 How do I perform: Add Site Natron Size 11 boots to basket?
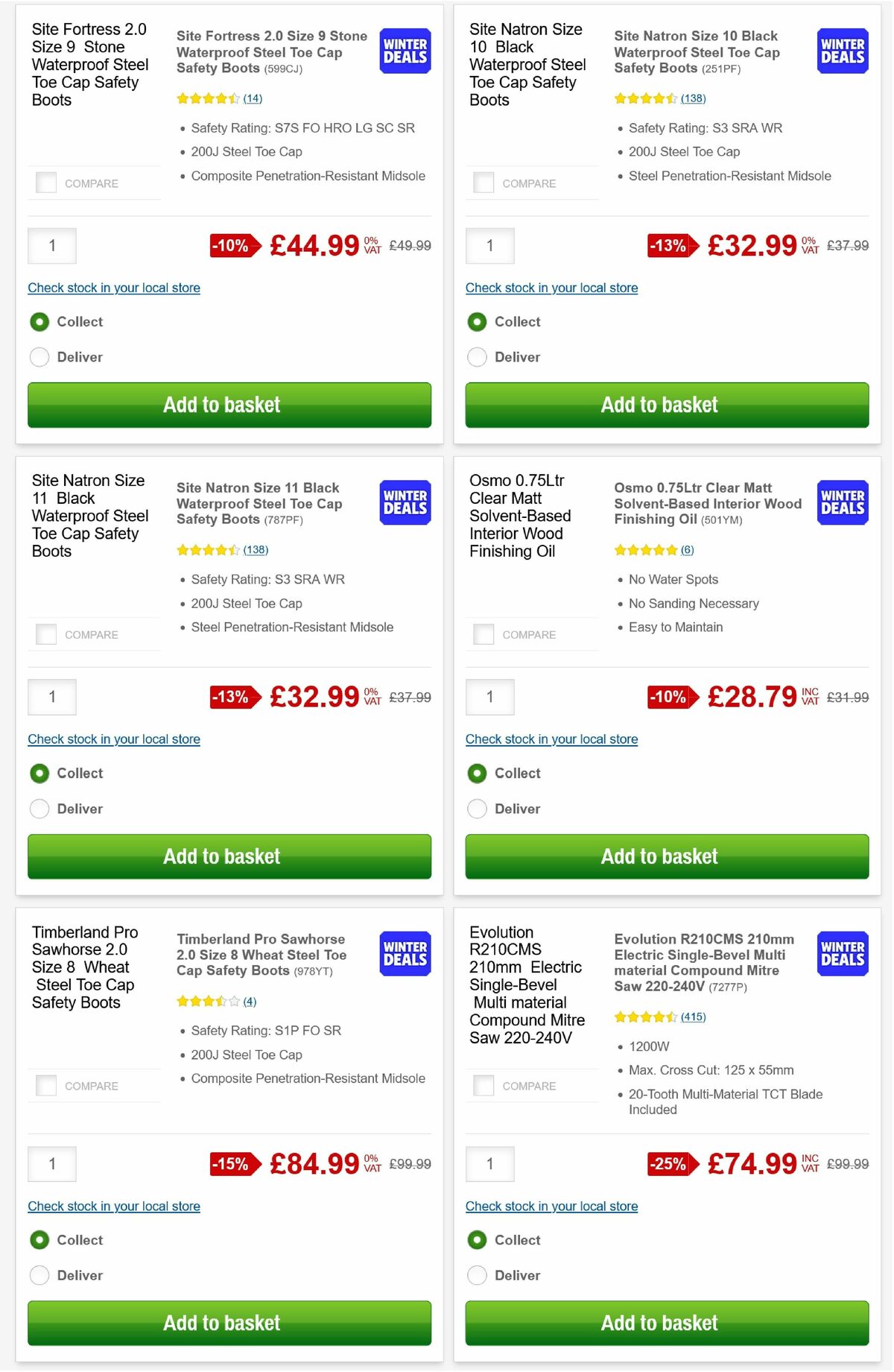(229, 856)
